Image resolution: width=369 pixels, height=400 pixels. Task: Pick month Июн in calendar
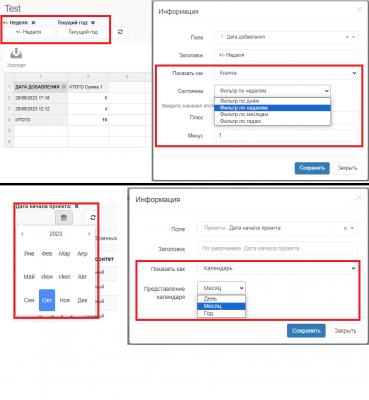[47, 277]
